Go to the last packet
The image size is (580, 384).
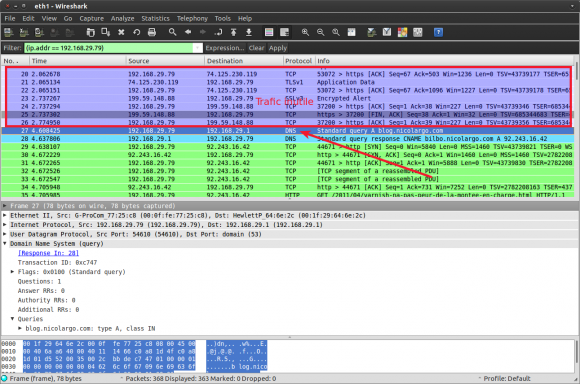[249, 33]
